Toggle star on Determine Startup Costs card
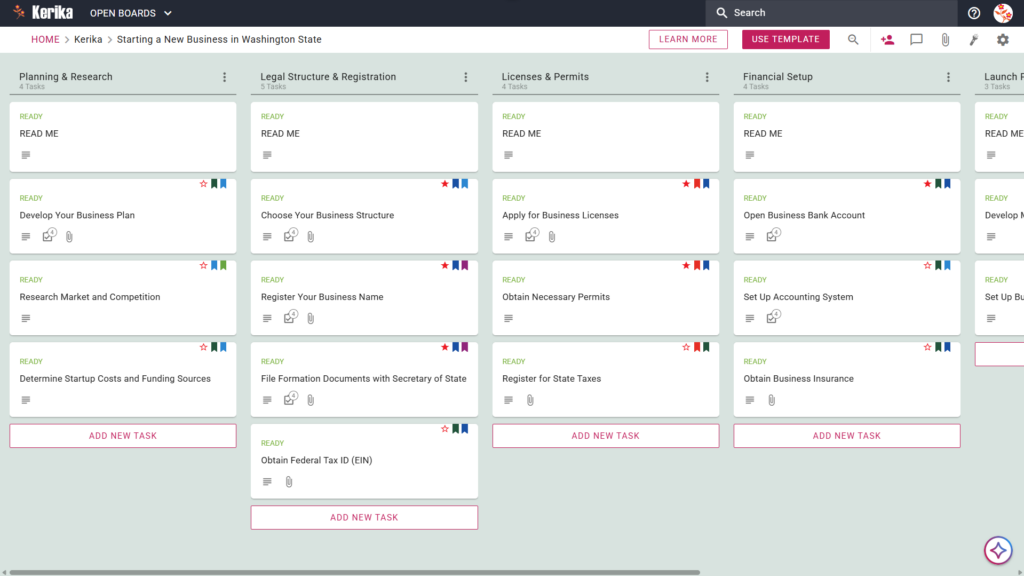The image size is (1024, 576). [x=203, y=347]
